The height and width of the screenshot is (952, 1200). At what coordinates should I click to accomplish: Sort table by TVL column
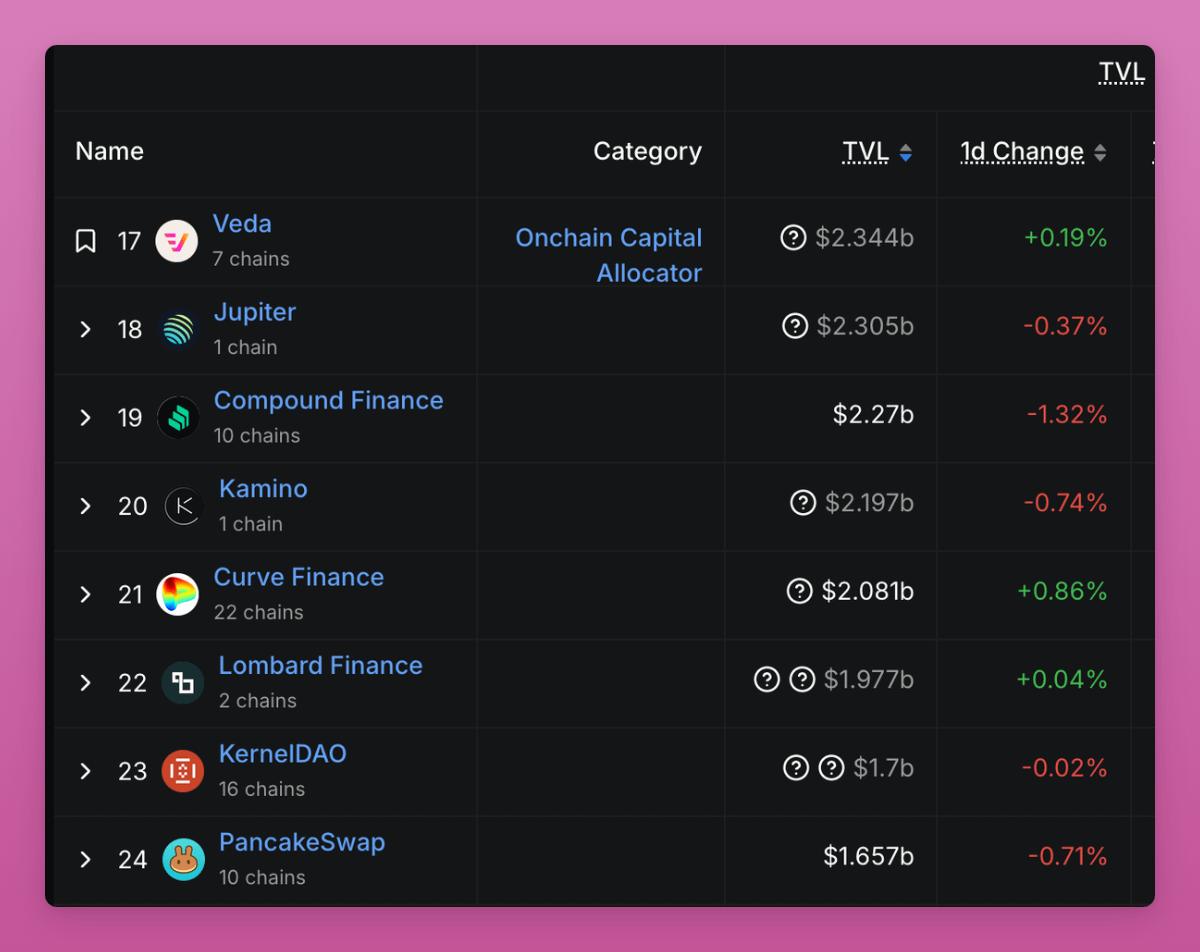877,152
